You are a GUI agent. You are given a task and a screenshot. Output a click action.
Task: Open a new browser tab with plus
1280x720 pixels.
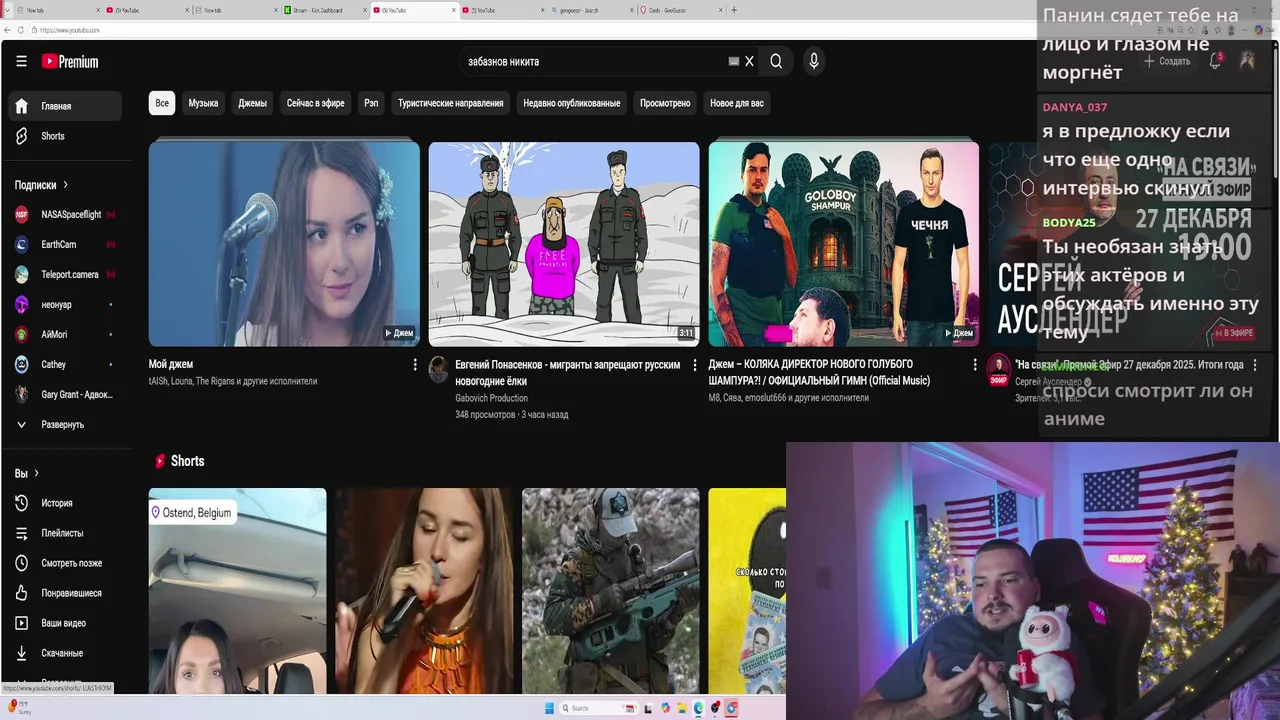tap(734, 10)
